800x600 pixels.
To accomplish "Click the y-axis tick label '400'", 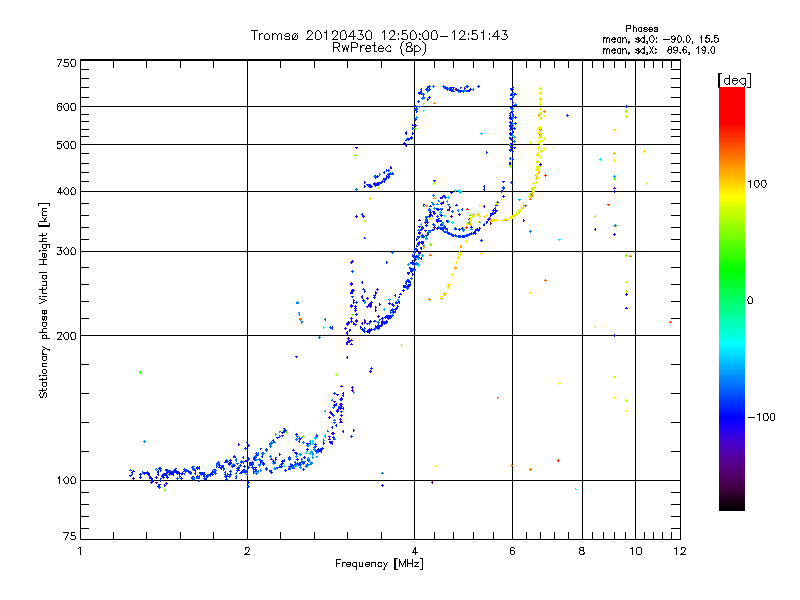I will click(x=66, y=192).
